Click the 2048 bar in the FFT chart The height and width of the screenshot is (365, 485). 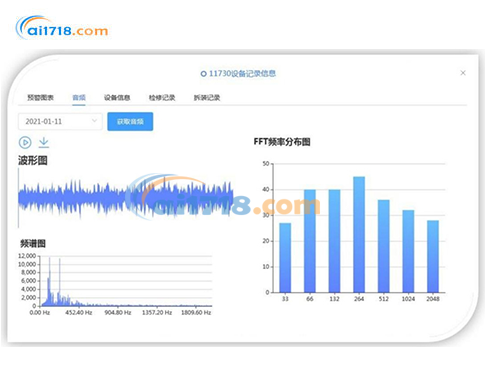[433, 256]
